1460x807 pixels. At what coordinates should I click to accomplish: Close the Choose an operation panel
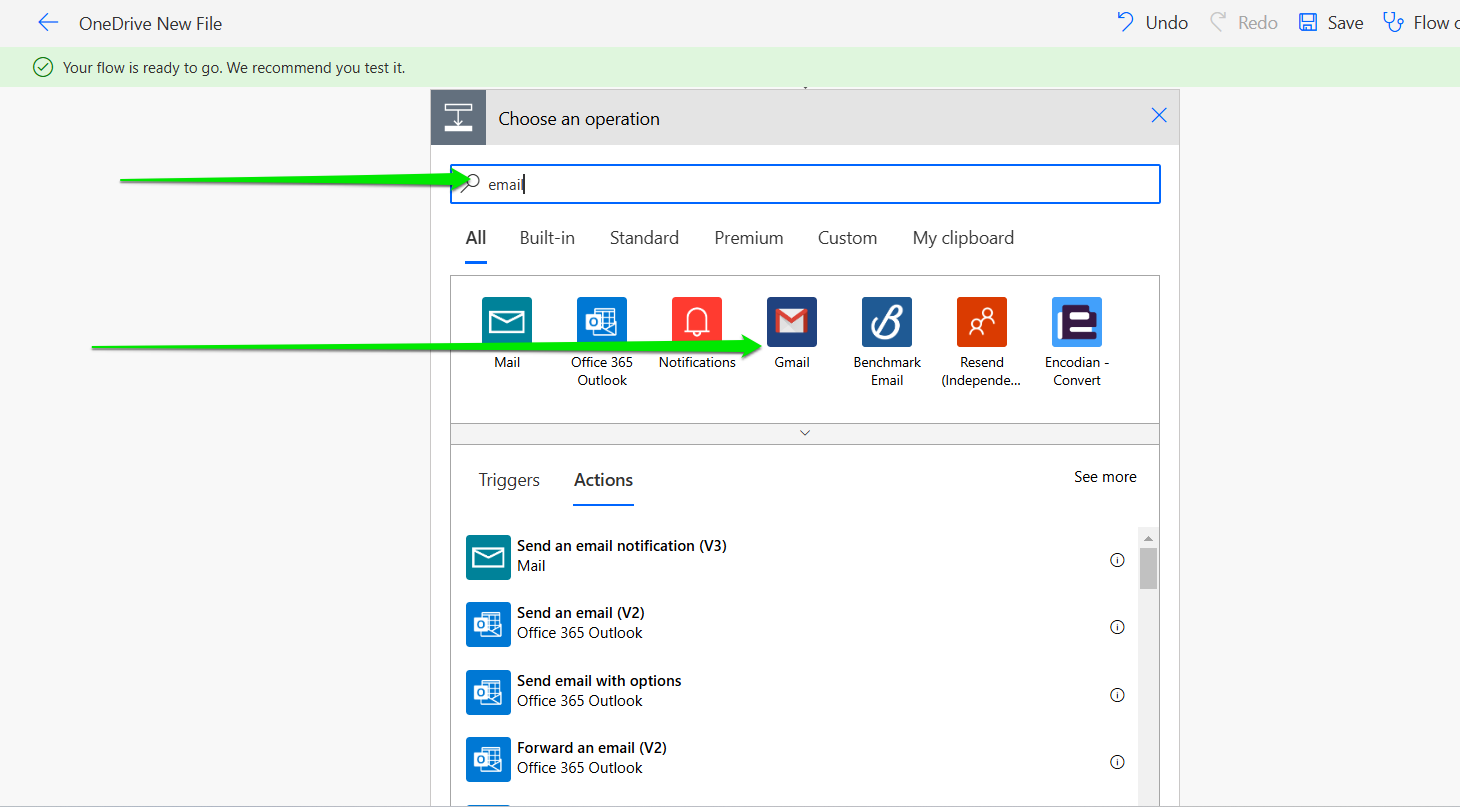[1159, 116]
